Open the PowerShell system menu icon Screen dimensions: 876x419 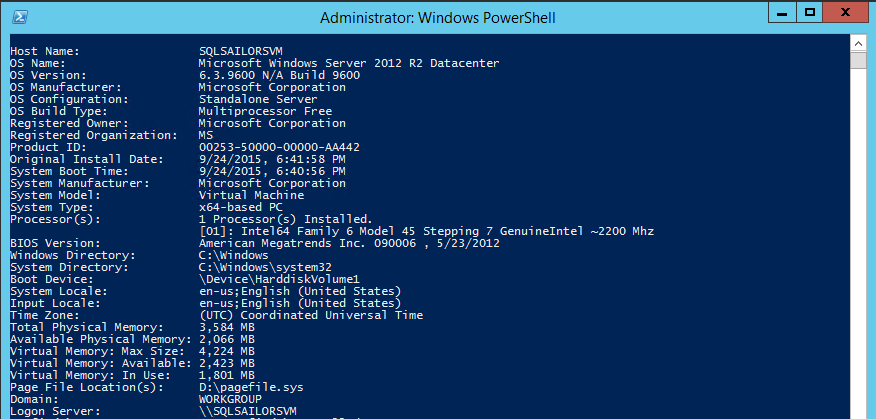pyautogui.click(x=21, y=17)
